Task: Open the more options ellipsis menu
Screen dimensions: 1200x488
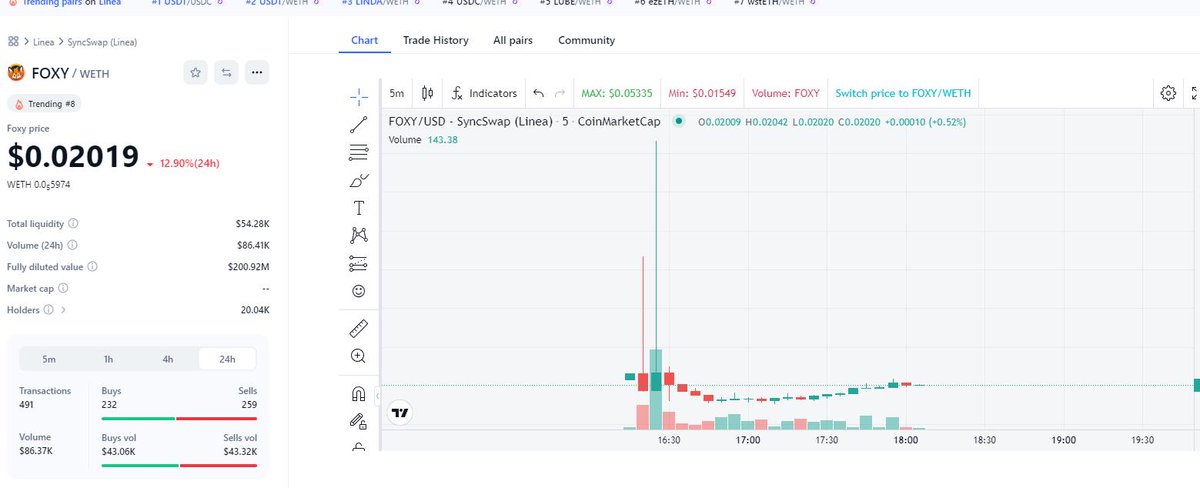Action: [x=257, y=72]
